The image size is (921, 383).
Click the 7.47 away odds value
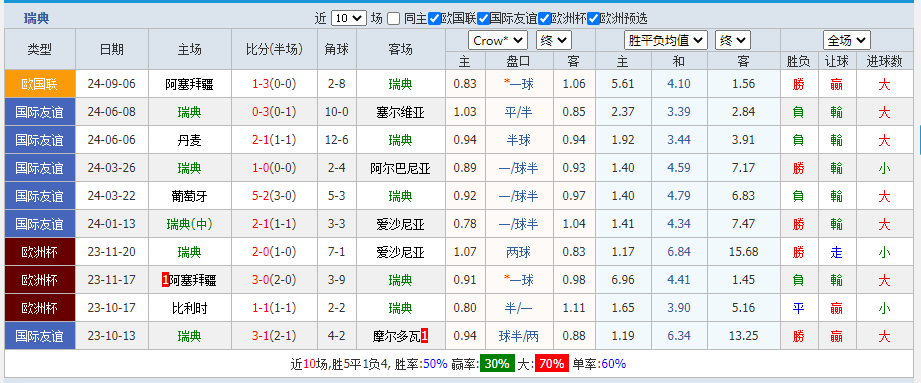pyautogui.click(x=744, y=224)
